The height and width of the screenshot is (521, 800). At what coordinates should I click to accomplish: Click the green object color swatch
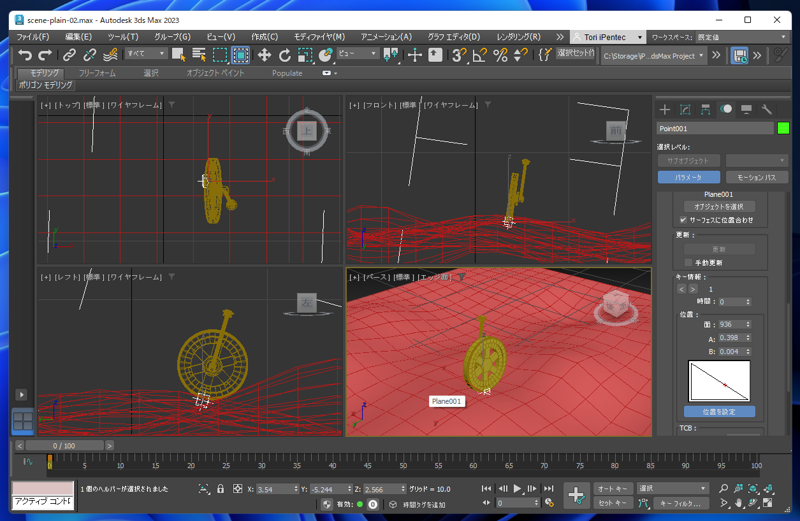point(783,128)
